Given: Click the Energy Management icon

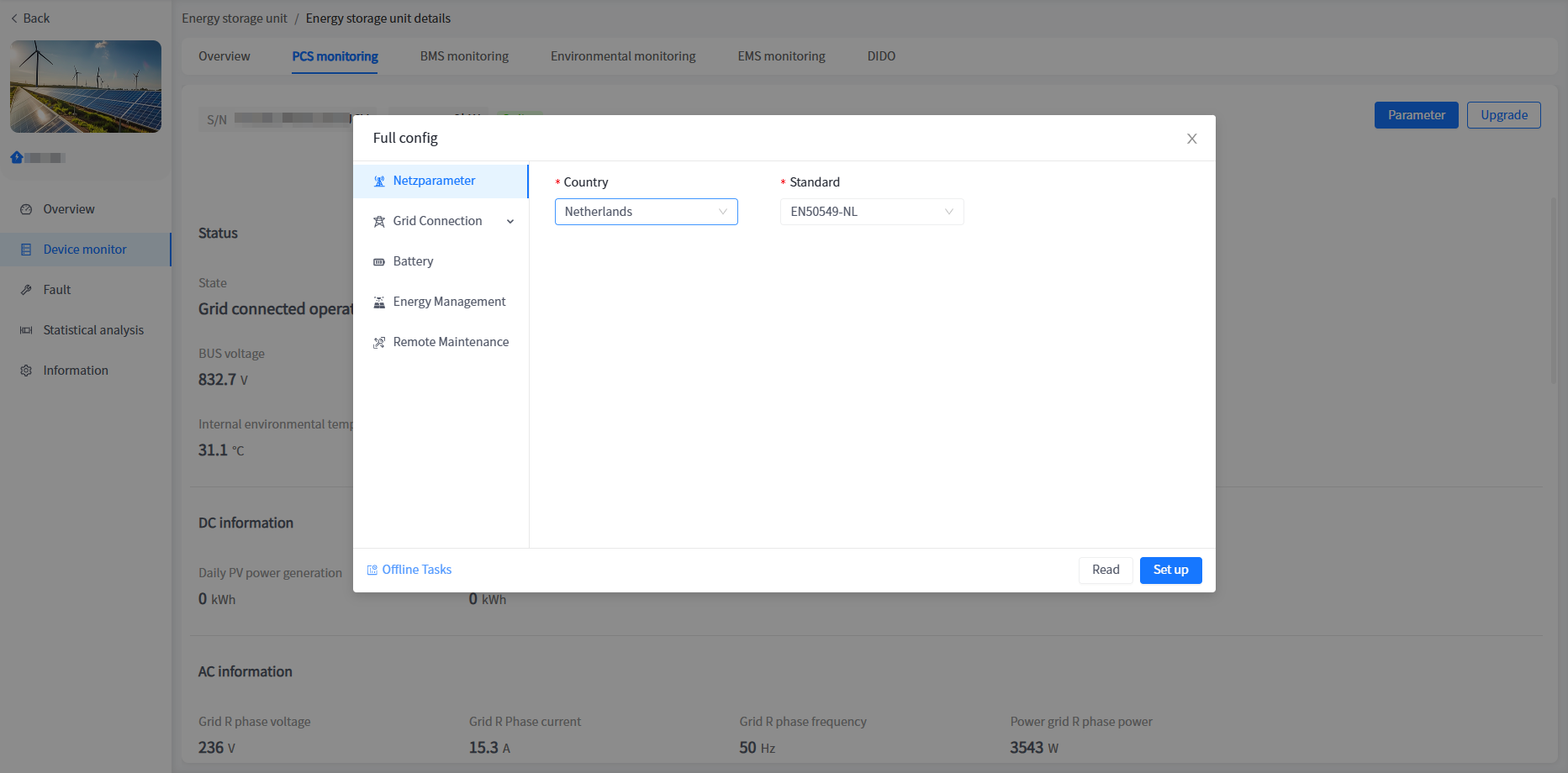Looking at the screenshot, I should click(x=379, y=302).
